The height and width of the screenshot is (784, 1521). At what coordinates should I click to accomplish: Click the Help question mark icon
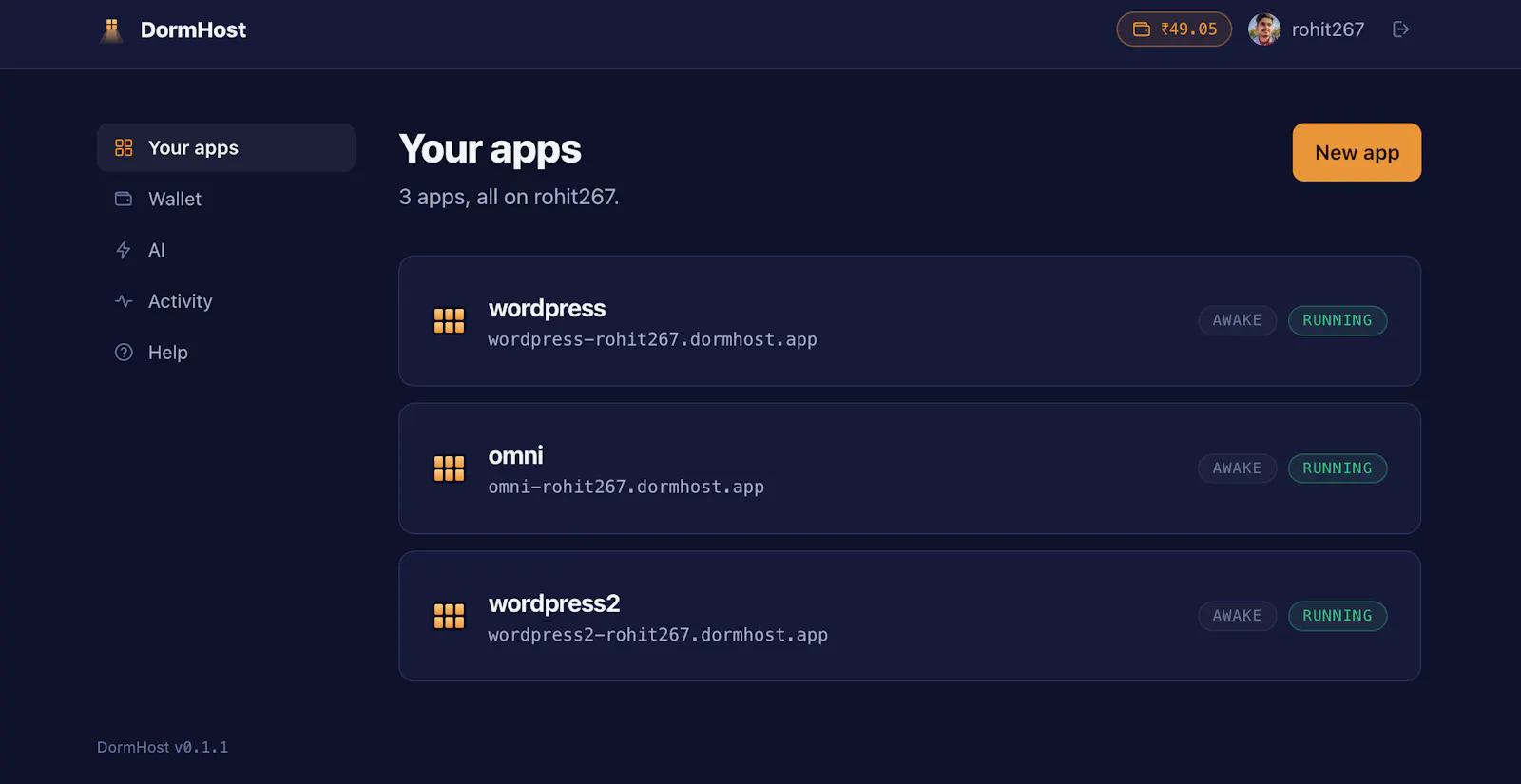pos(124,353)
